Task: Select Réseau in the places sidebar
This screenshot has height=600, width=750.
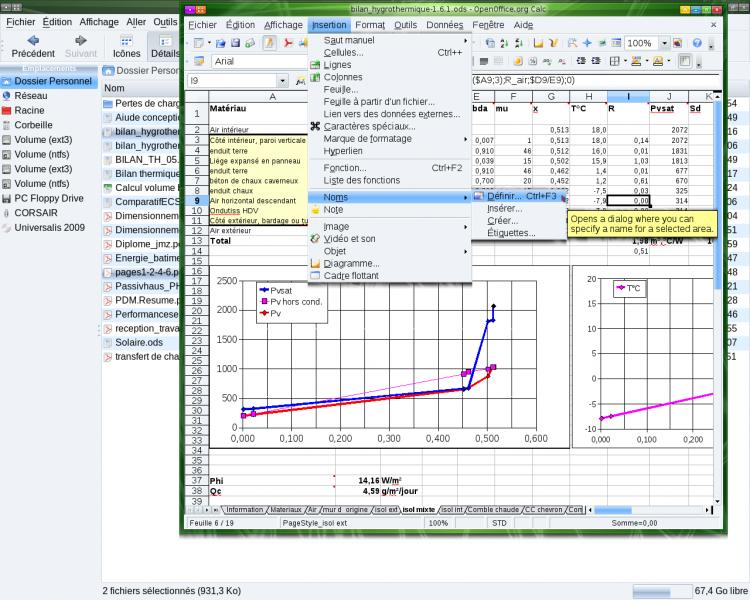Action: (30, 97)
